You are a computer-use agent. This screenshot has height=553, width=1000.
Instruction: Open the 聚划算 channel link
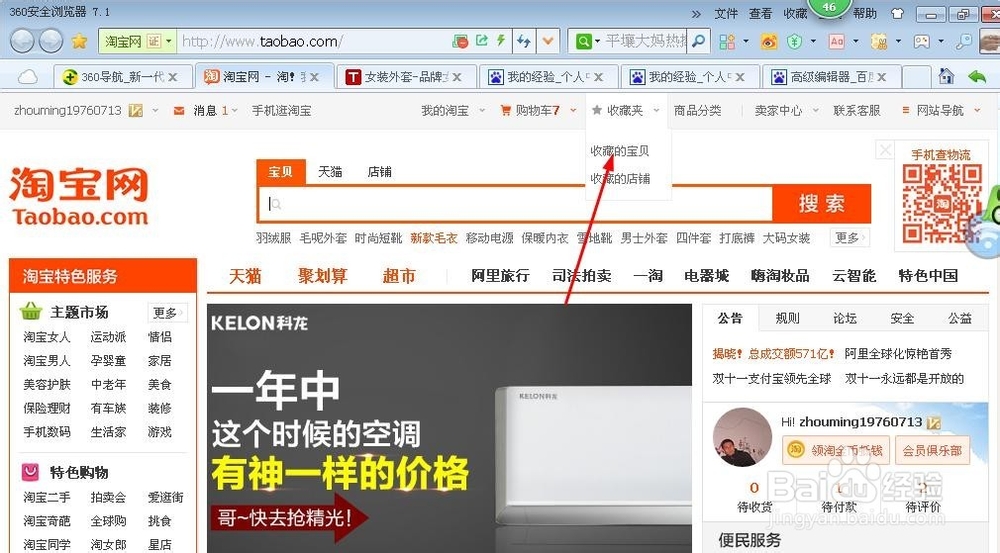pos(323,276)
